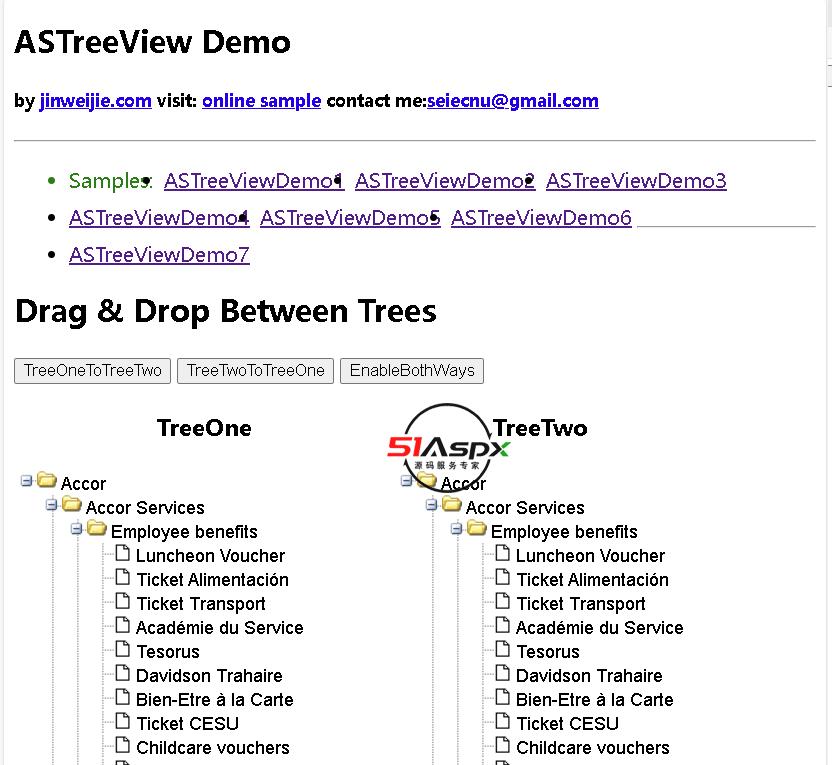Collapse the Accor root node in TreeTwo
Screen dimensions: 832x765
coord(406,481)
